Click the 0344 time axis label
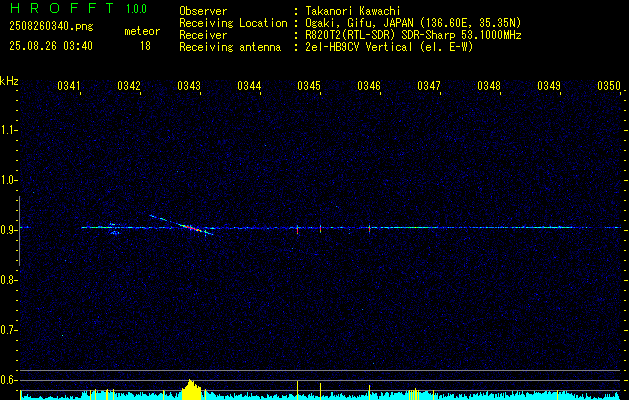Viewport: 629px width, 400px height. 249,86
